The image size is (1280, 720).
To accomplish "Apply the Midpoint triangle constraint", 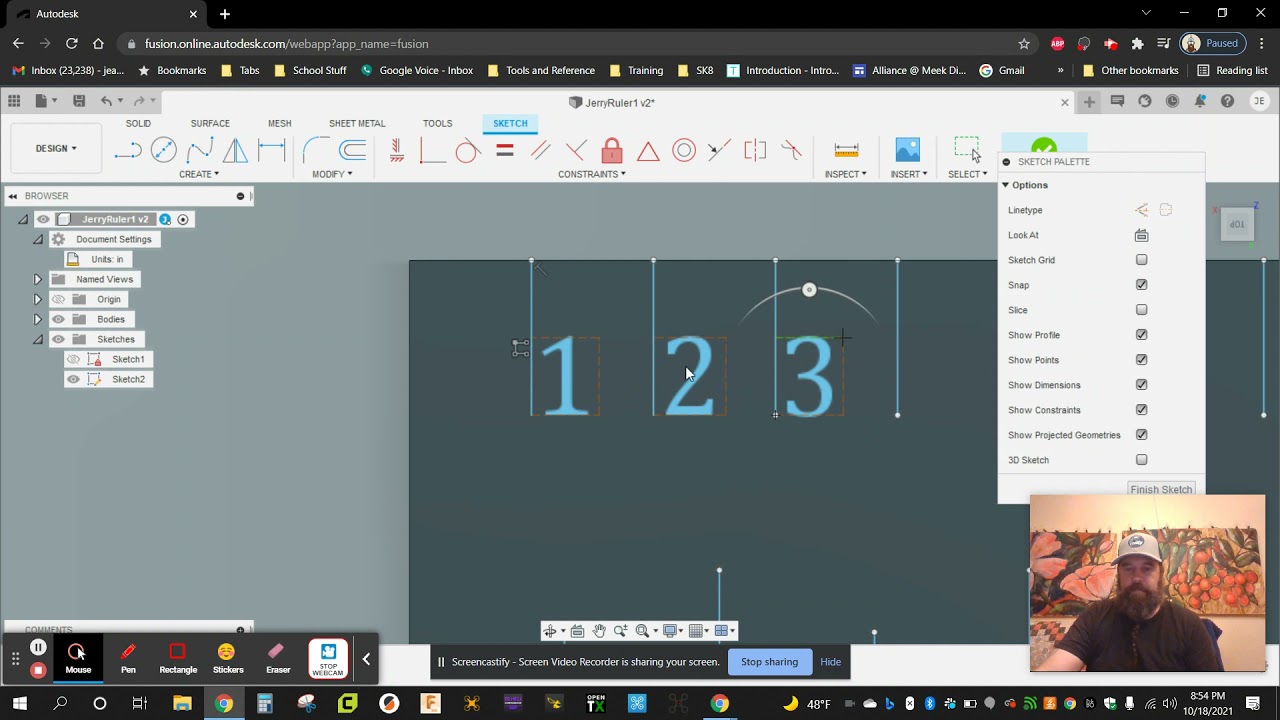I will pos(648,151).
